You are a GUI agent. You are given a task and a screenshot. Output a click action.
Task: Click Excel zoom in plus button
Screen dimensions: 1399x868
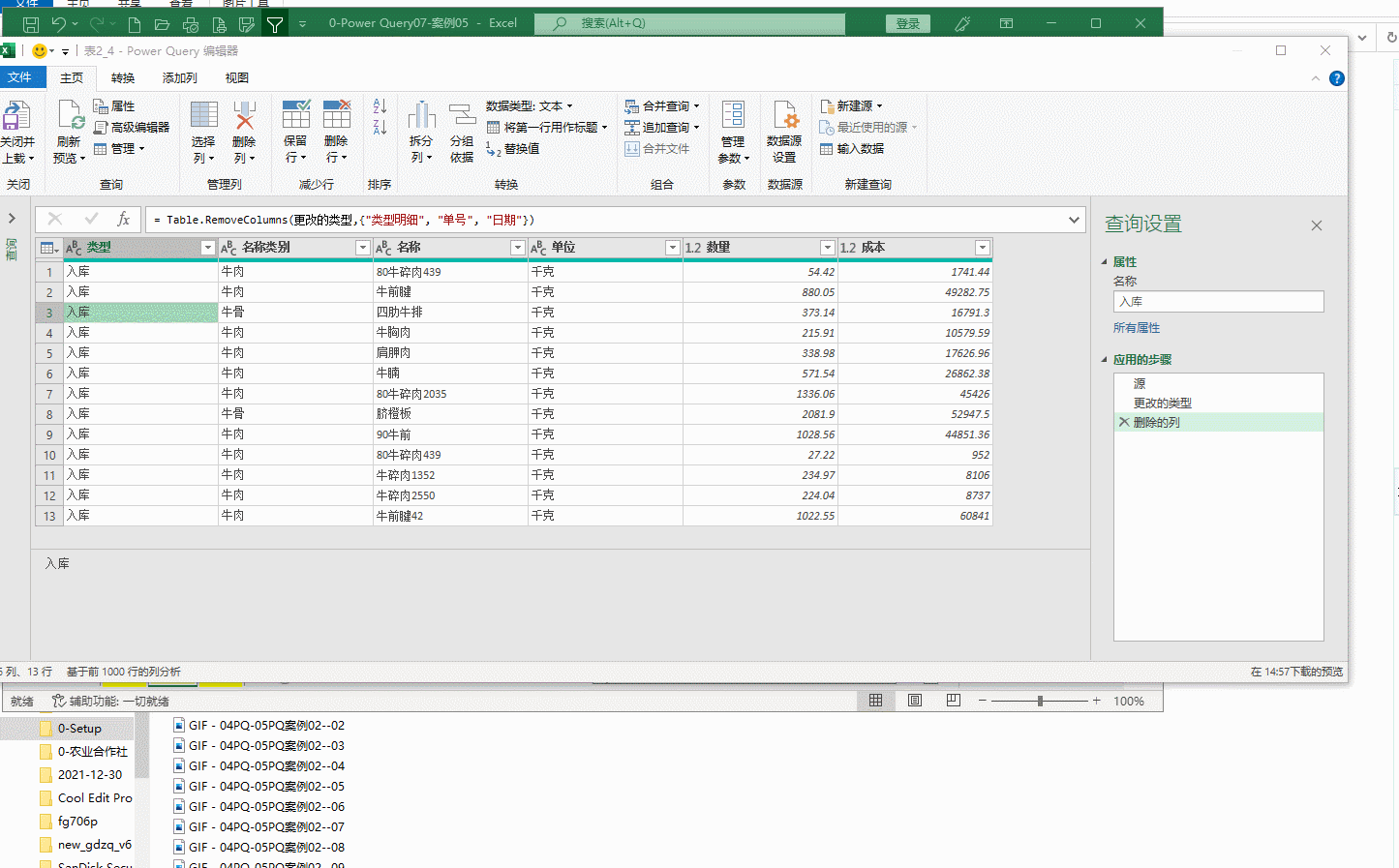click(1096, 701)
